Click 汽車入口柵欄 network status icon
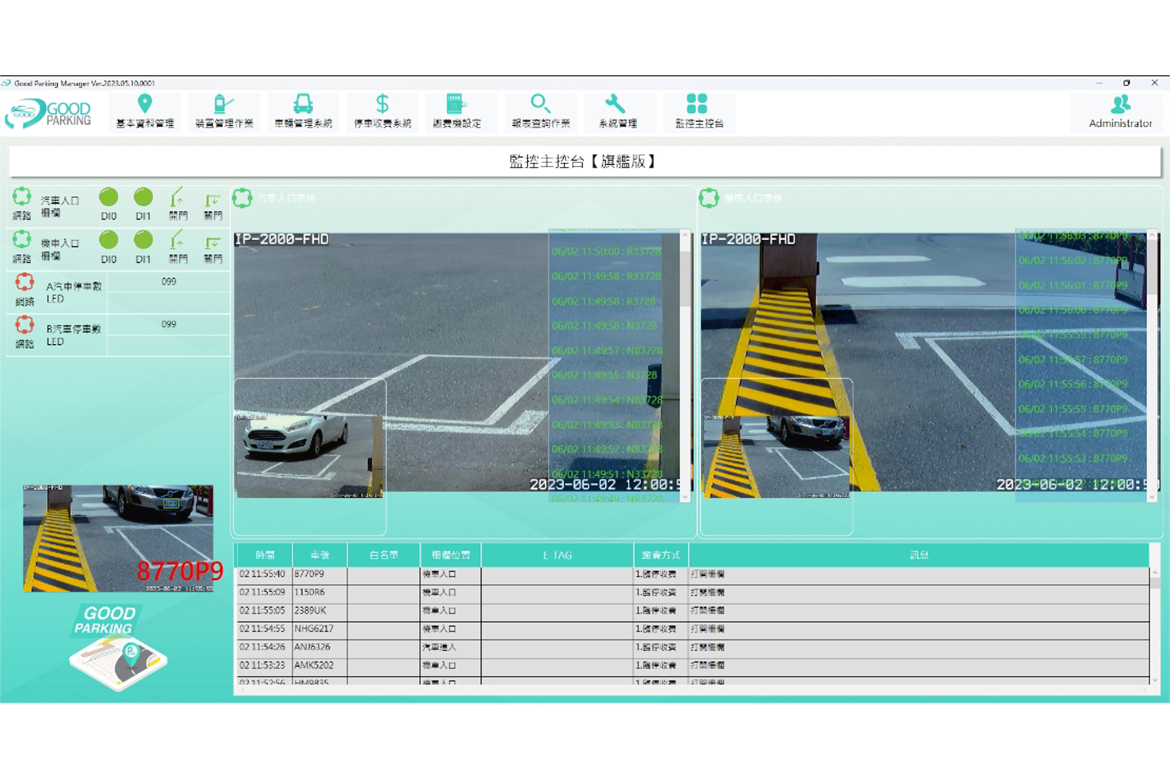 (x=22, y=196)
